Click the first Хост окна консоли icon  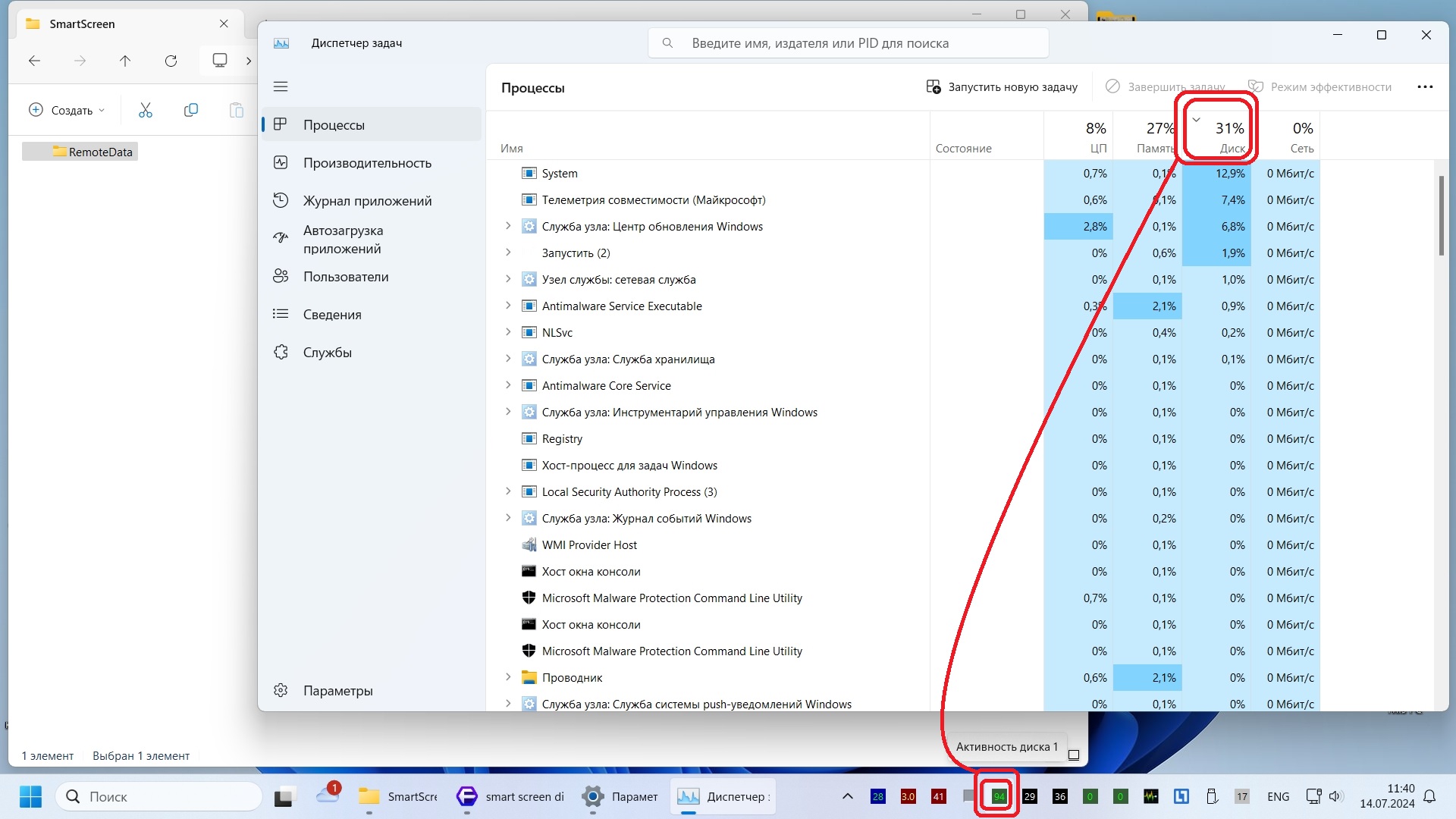tap(529, 571)
